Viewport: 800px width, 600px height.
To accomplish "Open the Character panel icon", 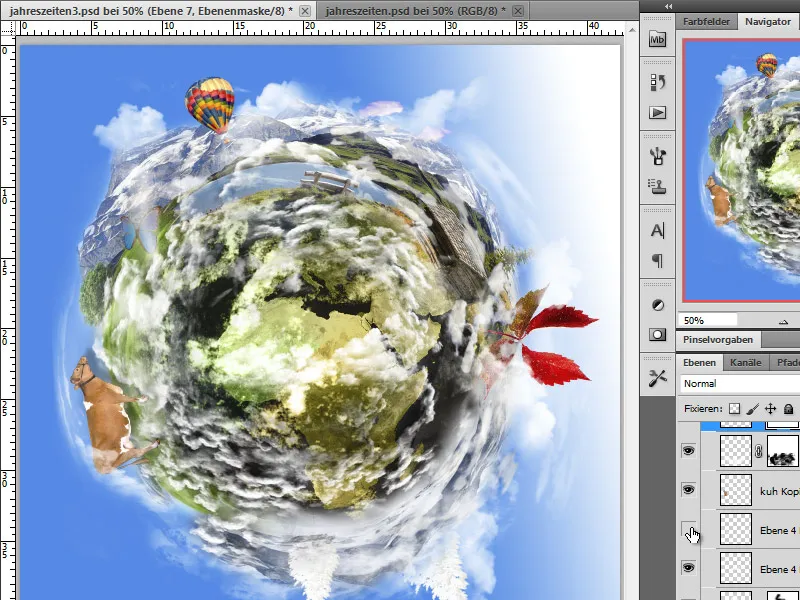I will (657, 231).
